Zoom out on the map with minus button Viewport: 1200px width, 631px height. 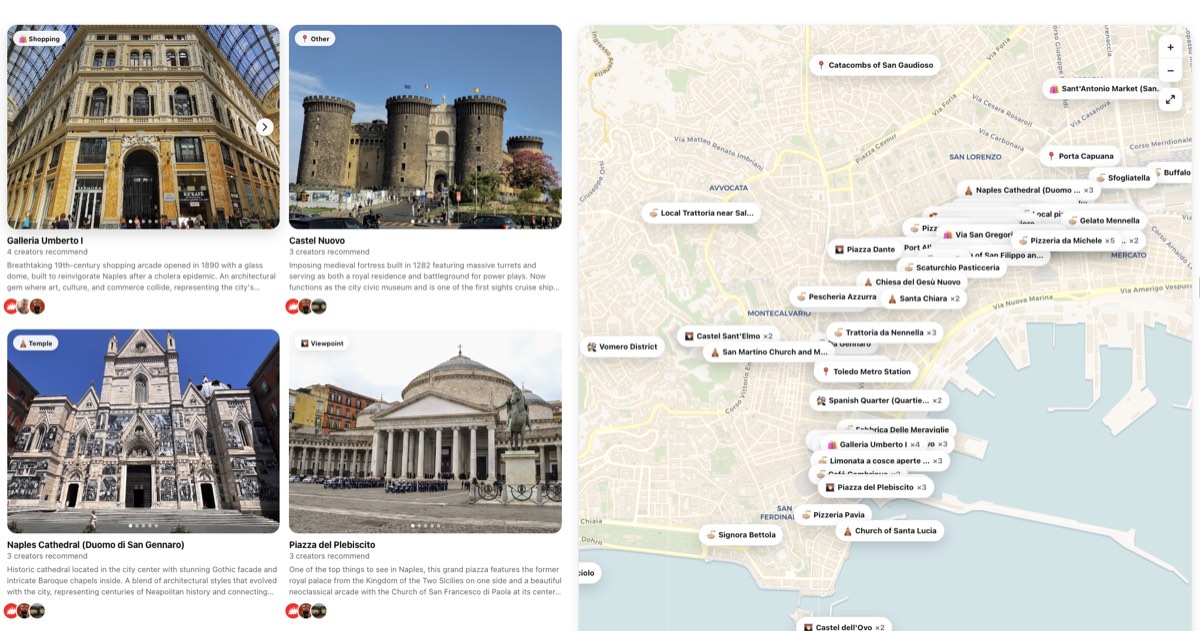click(1171, 71)
